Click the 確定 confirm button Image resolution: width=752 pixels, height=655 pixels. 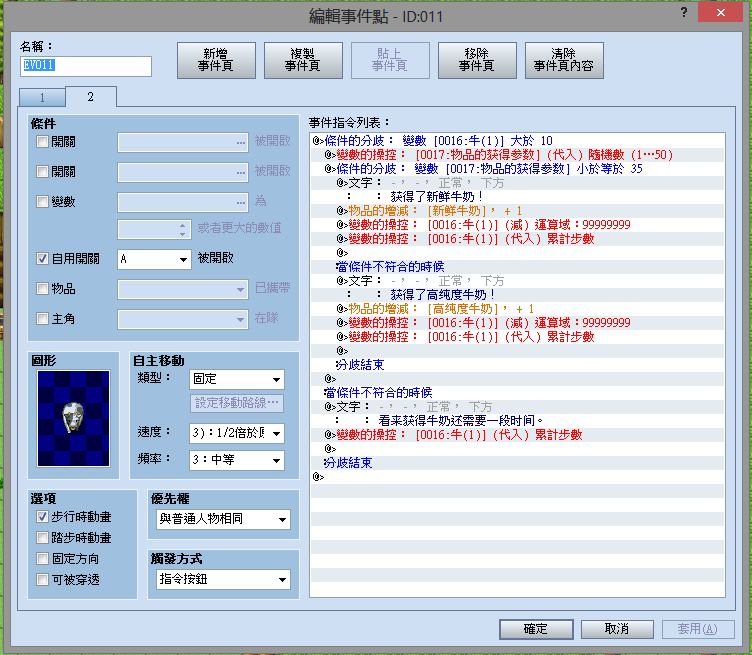click(x=536, y=629)
